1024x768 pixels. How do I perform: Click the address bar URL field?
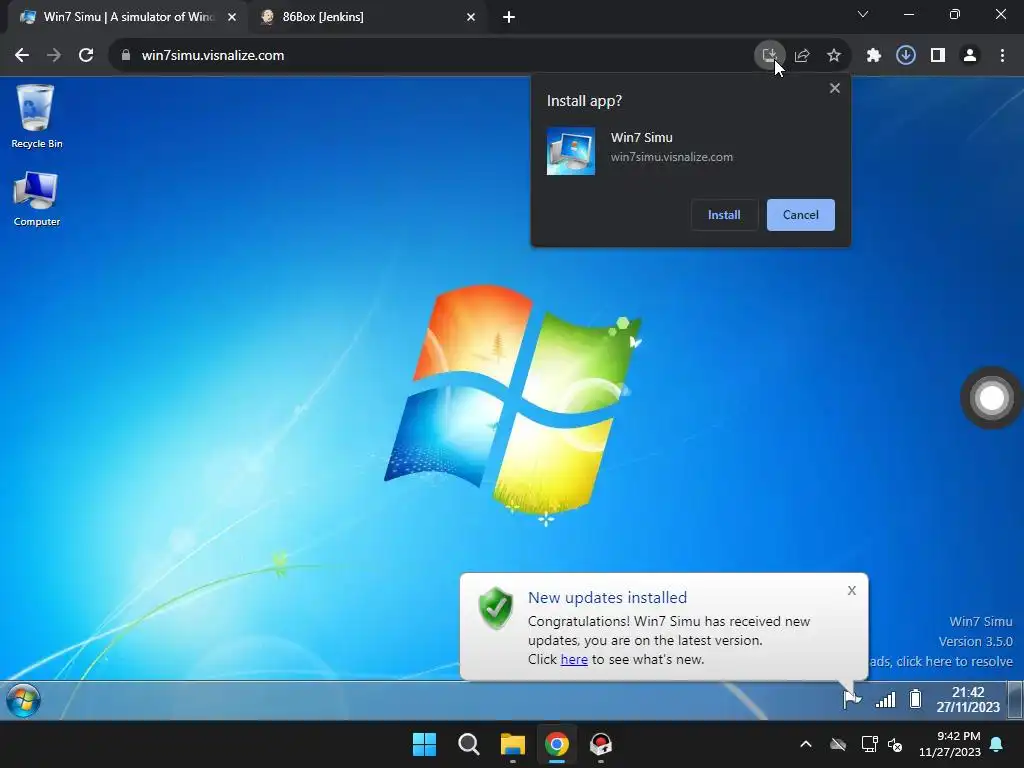tap(431, 56)
